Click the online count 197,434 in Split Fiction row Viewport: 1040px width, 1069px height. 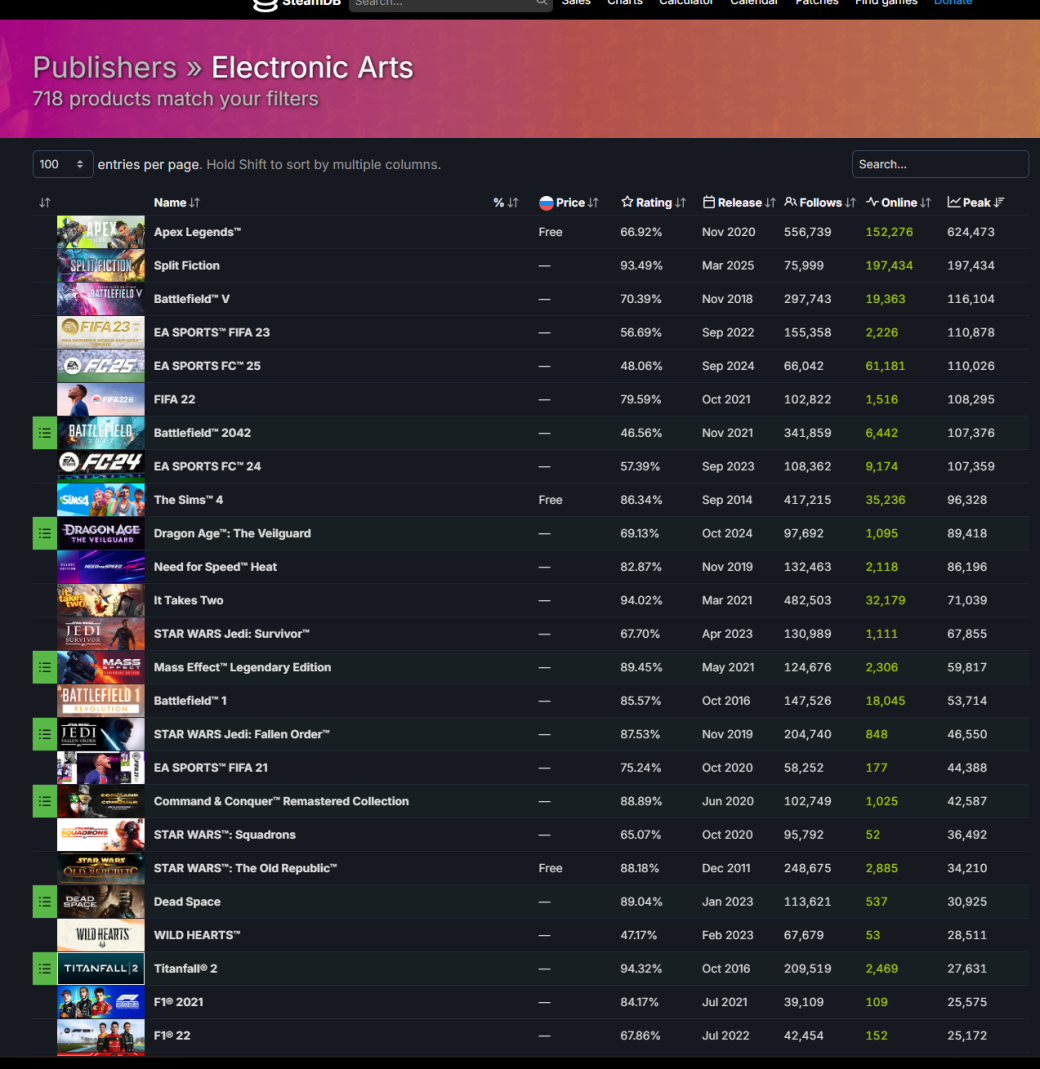click(x=889, y=265)
